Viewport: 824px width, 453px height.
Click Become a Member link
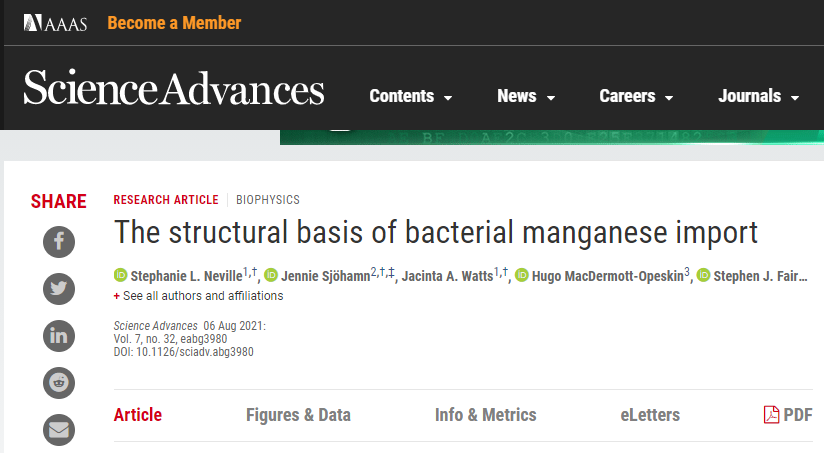click(174, 22)
